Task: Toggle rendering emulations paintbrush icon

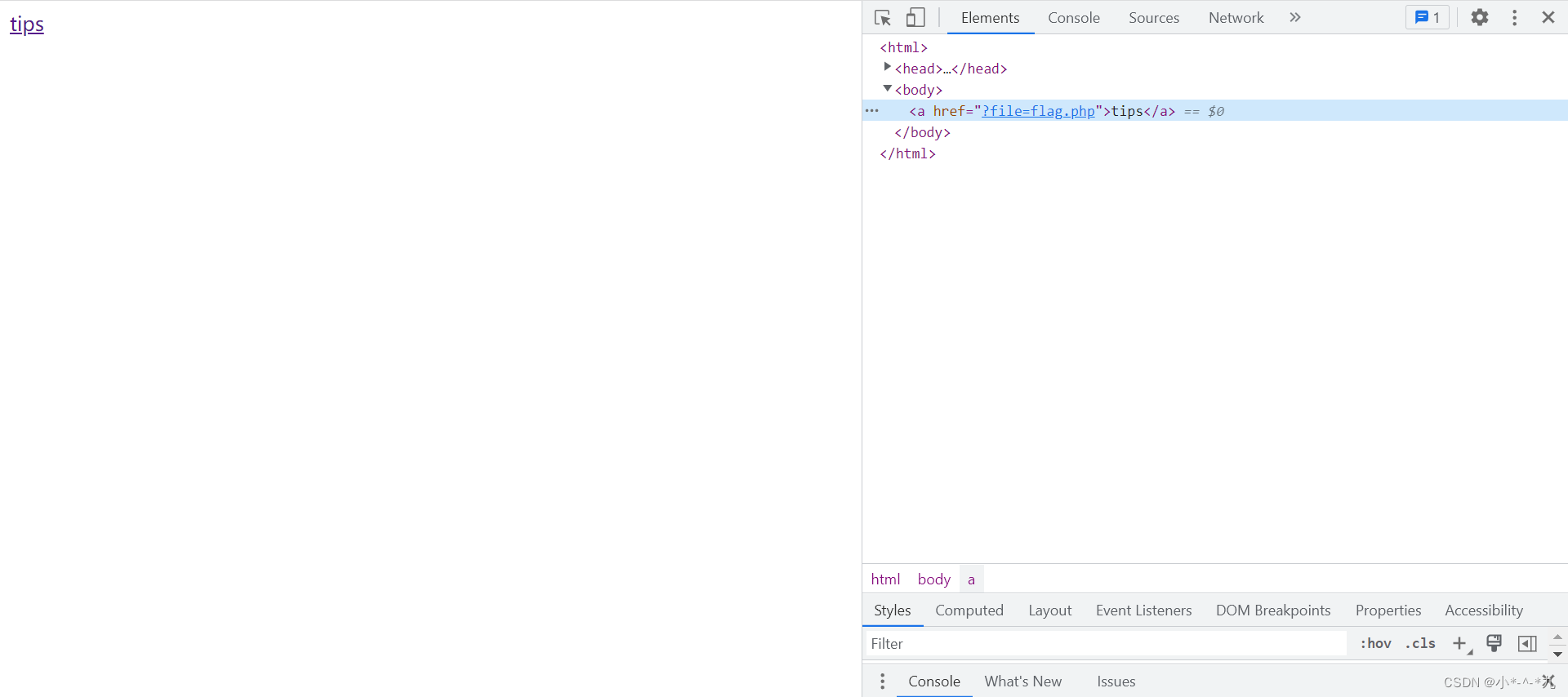Action: pyautogui.click(x=1494, y=644)
